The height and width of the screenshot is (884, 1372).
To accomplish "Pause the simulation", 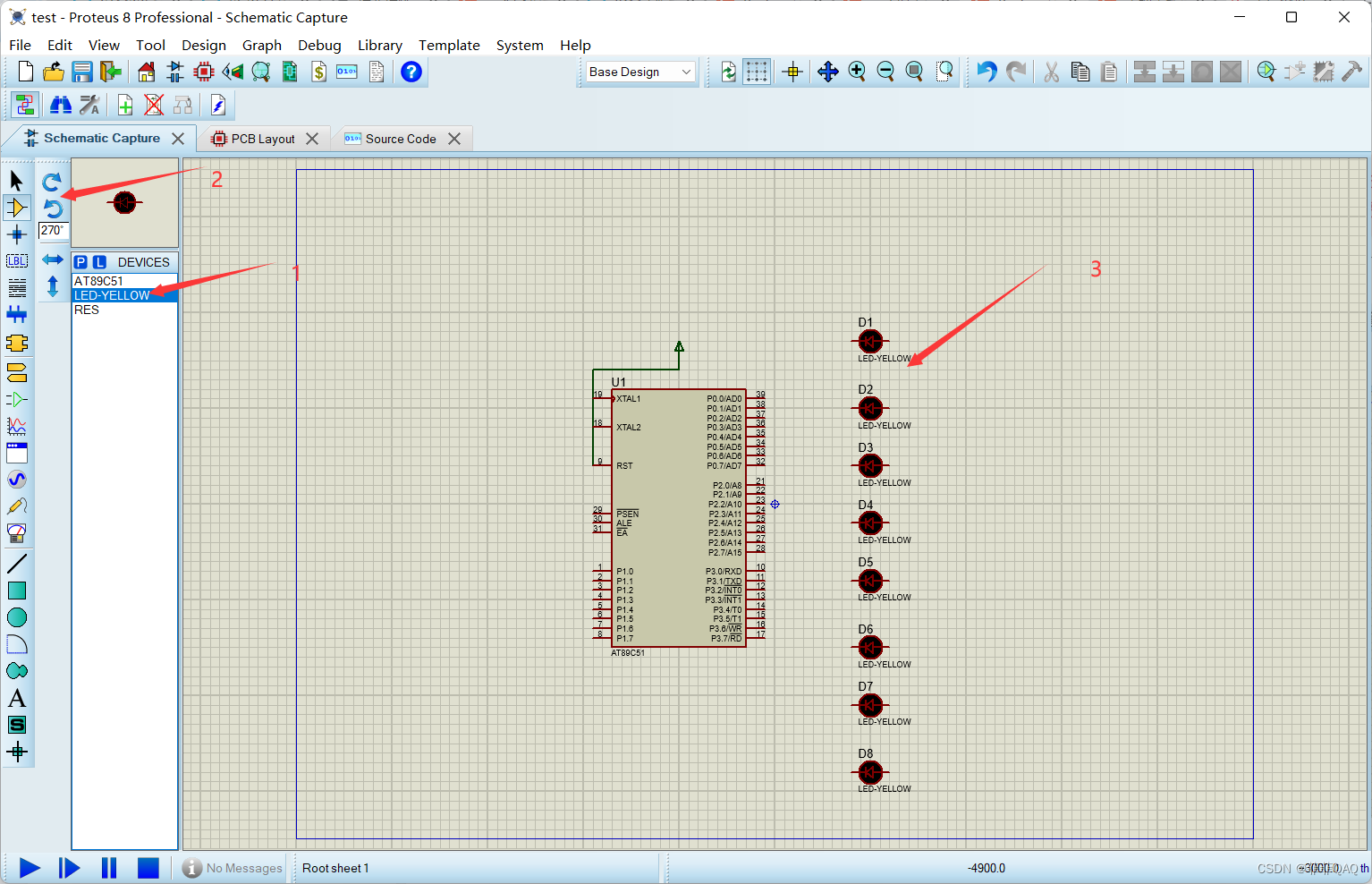I will [x=109, y=868].
